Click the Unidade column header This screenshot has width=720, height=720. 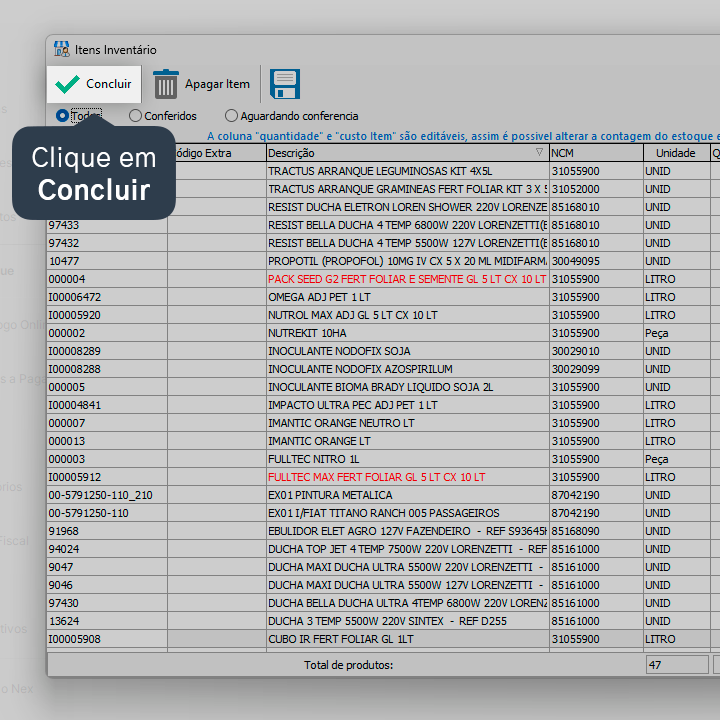(676, 153)
